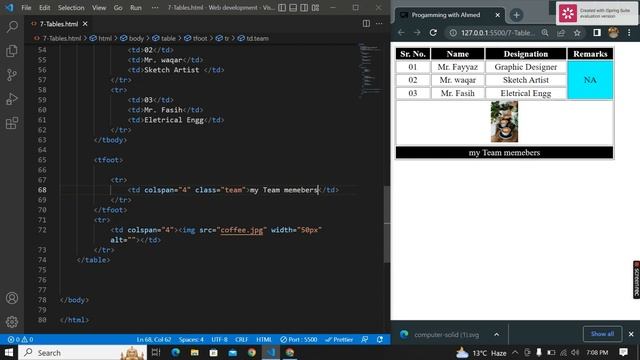This screenshot has height=360, width=640.
Task: Open Accounts menu in activity bar
Action: pyautogui.click(x=12, y=298)
